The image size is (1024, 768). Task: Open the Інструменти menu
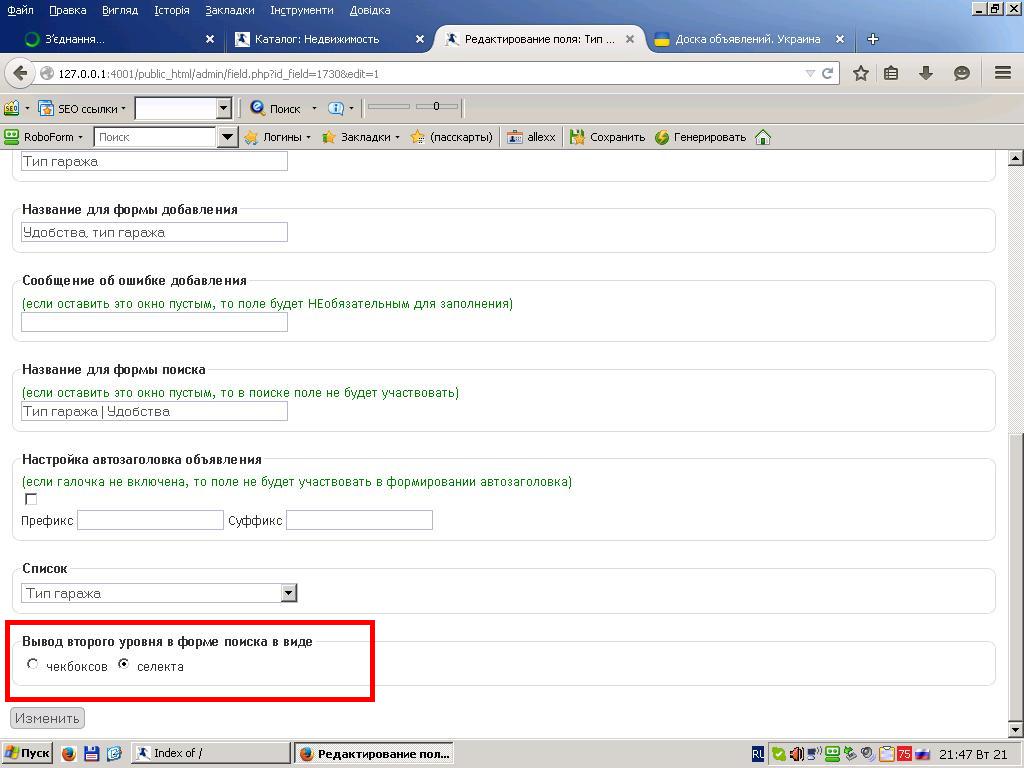click(302, 10)
